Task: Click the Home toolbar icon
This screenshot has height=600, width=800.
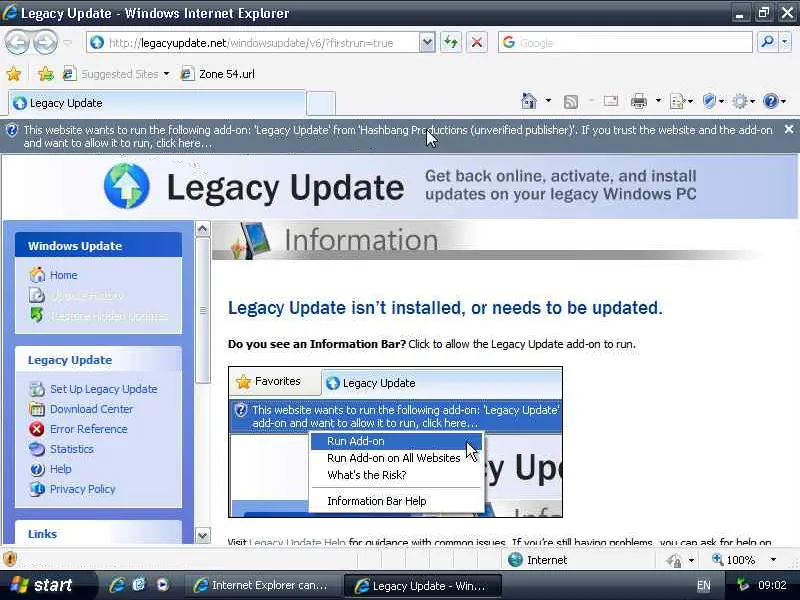Action: coord(529,101)
